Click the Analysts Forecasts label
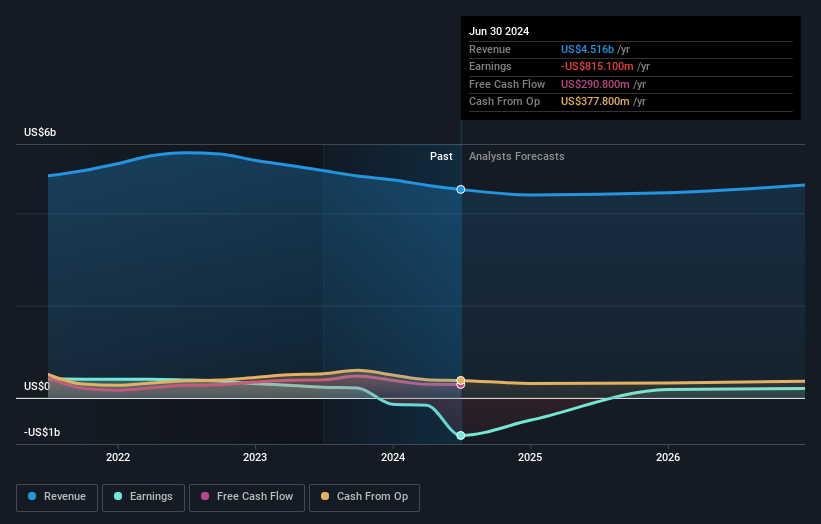The image size is (821, 524). pyautogui.click(x=517, y=156)
